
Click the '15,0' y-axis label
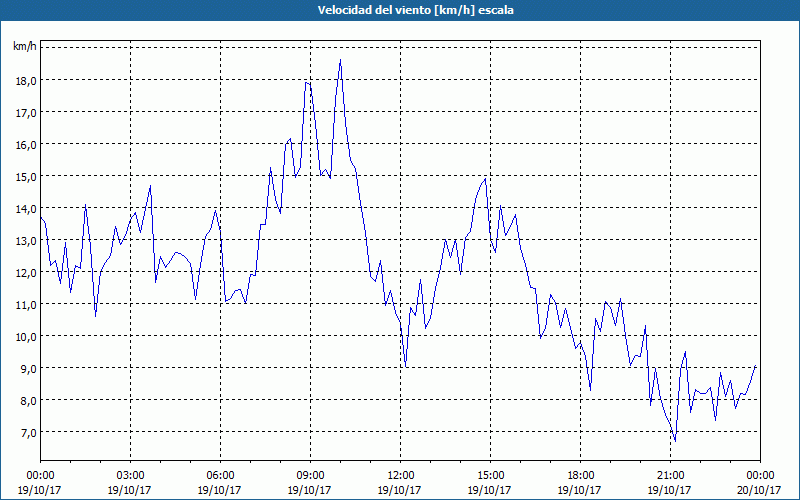point(26,177)
